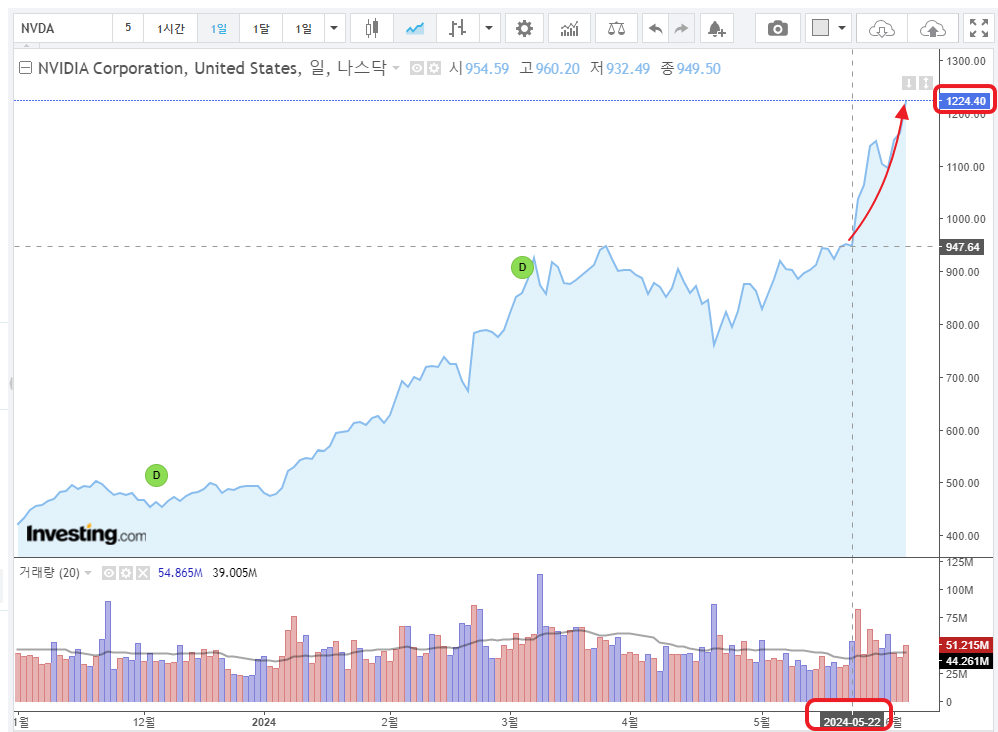The width and height of the screenshot is (998, 732).
Task: Click the volume average value 39.005M
Action: click(x=235, y=573)
